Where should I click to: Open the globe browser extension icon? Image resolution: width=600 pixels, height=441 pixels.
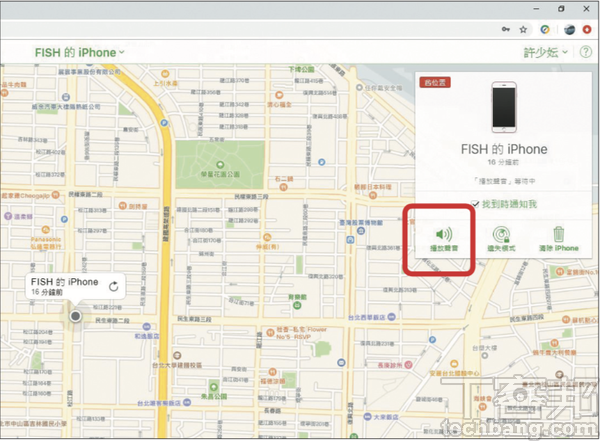569,29
